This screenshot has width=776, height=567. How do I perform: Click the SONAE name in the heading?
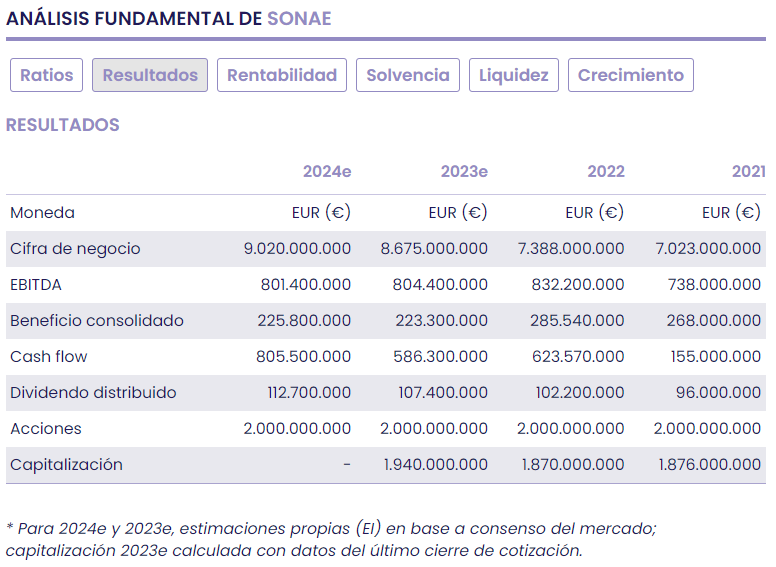pyautogui.click(x=299, y=18)
